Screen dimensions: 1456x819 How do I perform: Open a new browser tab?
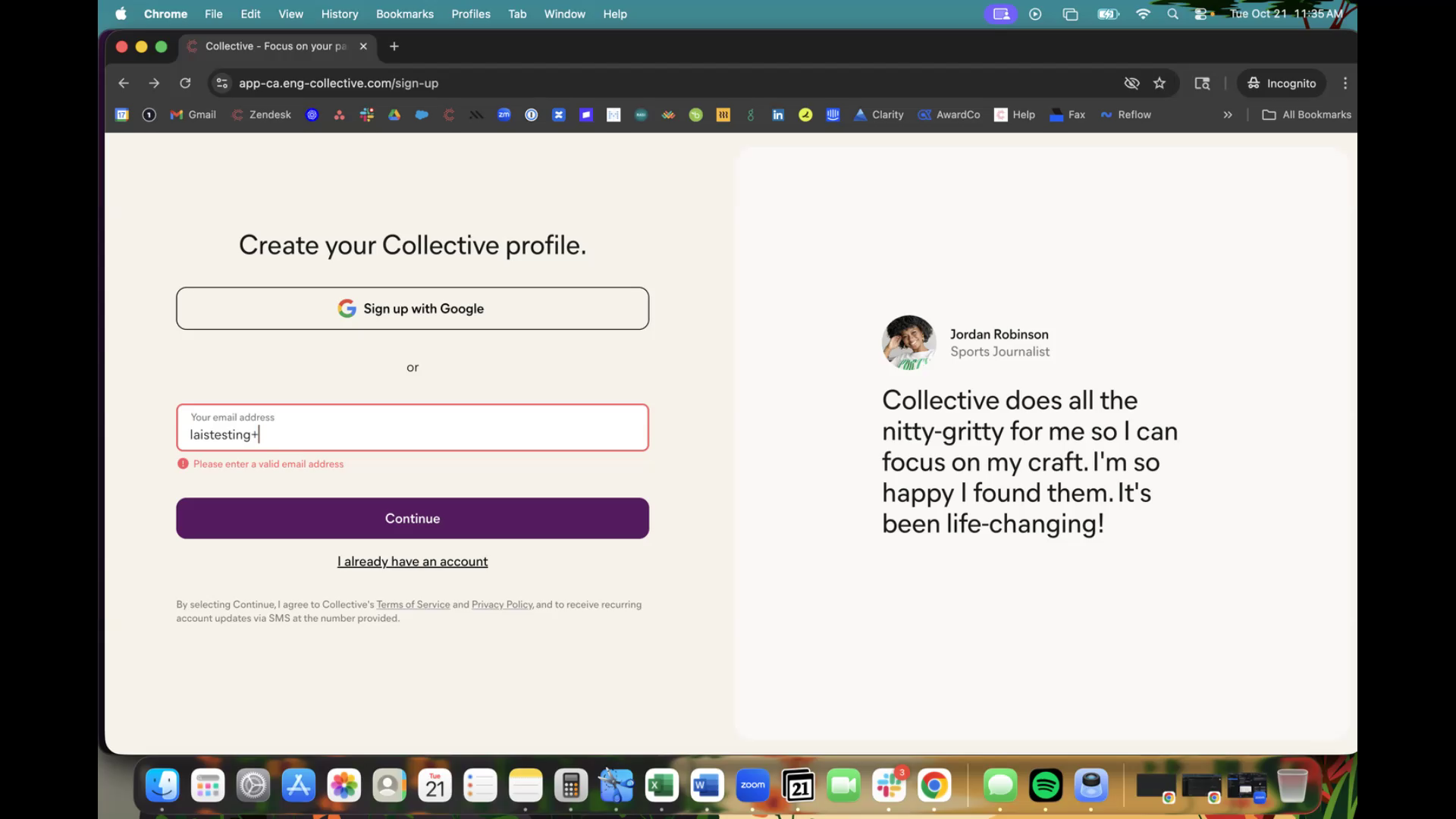click(x=394, y=46)
